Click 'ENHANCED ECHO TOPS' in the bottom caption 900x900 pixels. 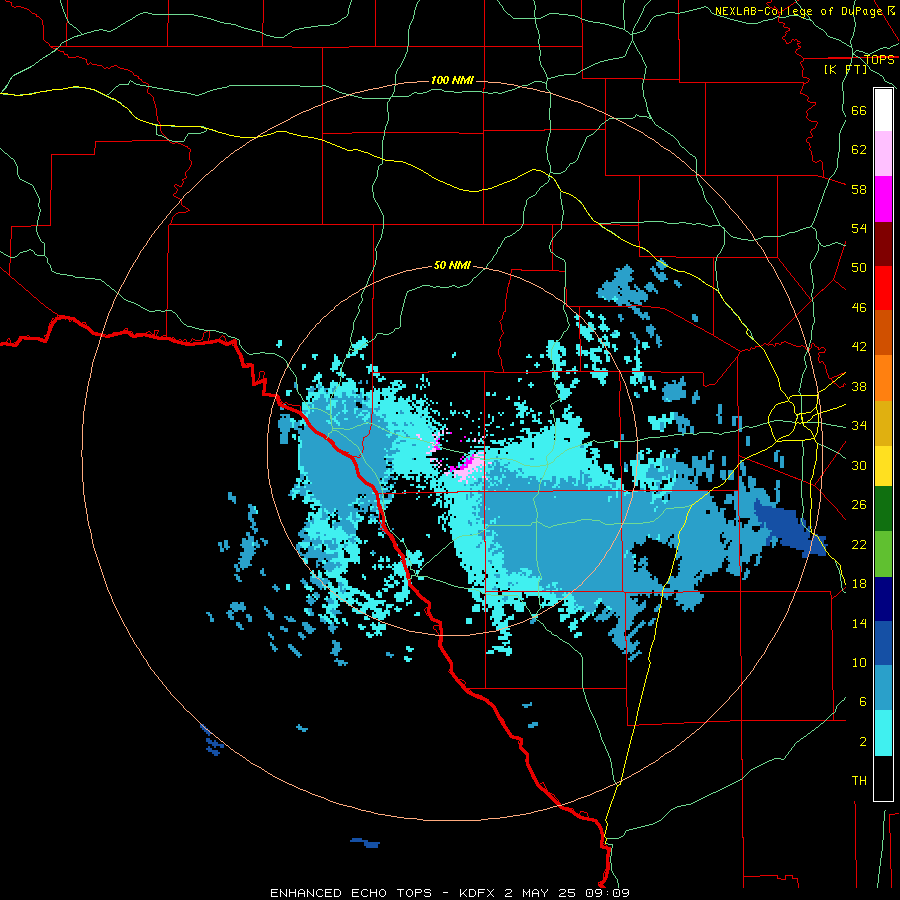(x=351, y=893)
